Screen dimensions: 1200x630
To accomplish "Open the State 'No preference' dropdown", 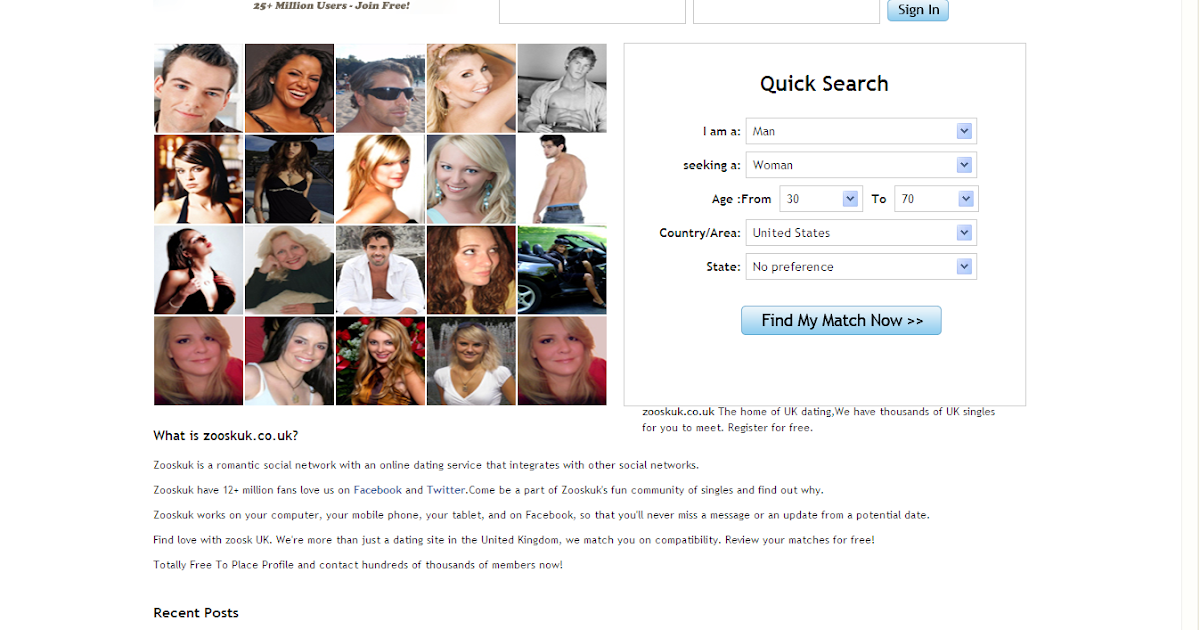I will (x=861, y=267).
